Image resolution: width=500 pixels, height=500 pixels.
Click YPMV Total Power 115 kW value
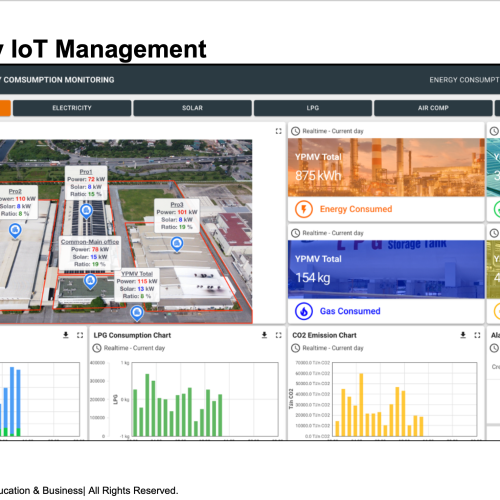[x=142, y=281]
